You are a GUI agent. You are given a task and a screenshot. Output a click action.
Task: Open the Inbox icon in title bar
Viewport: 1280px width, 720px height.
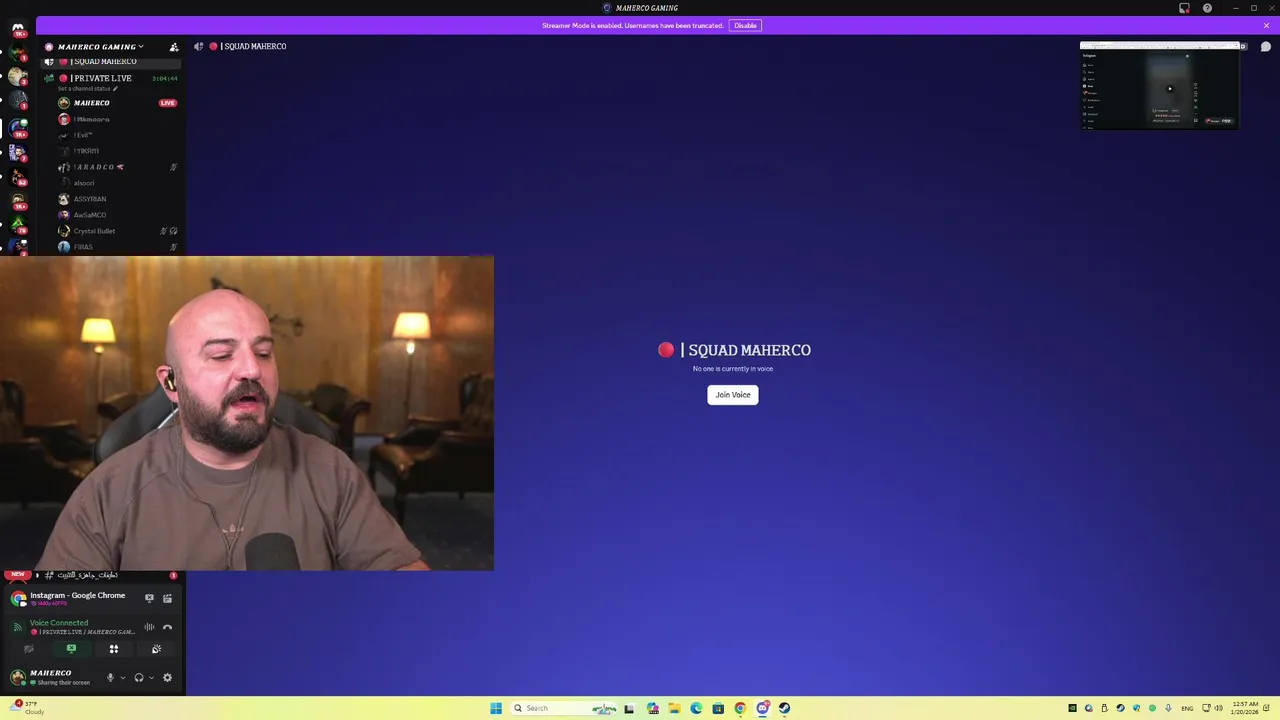1184,8
